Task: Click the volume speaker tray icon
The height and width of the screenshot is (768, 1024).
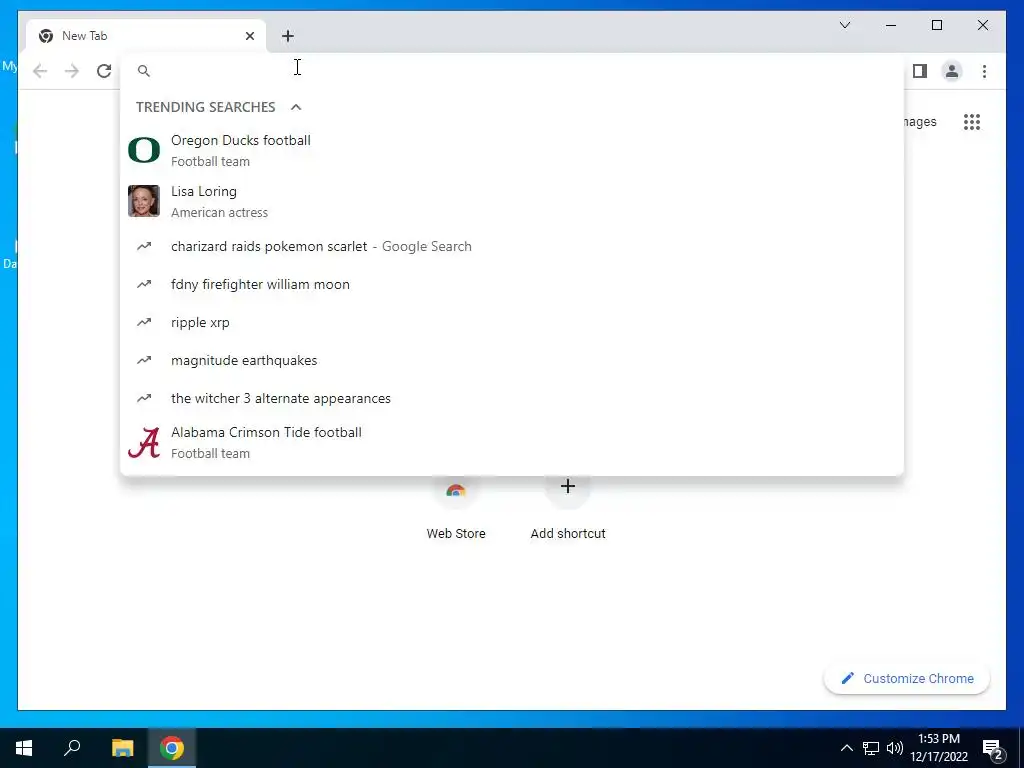Action: [895, 748]
